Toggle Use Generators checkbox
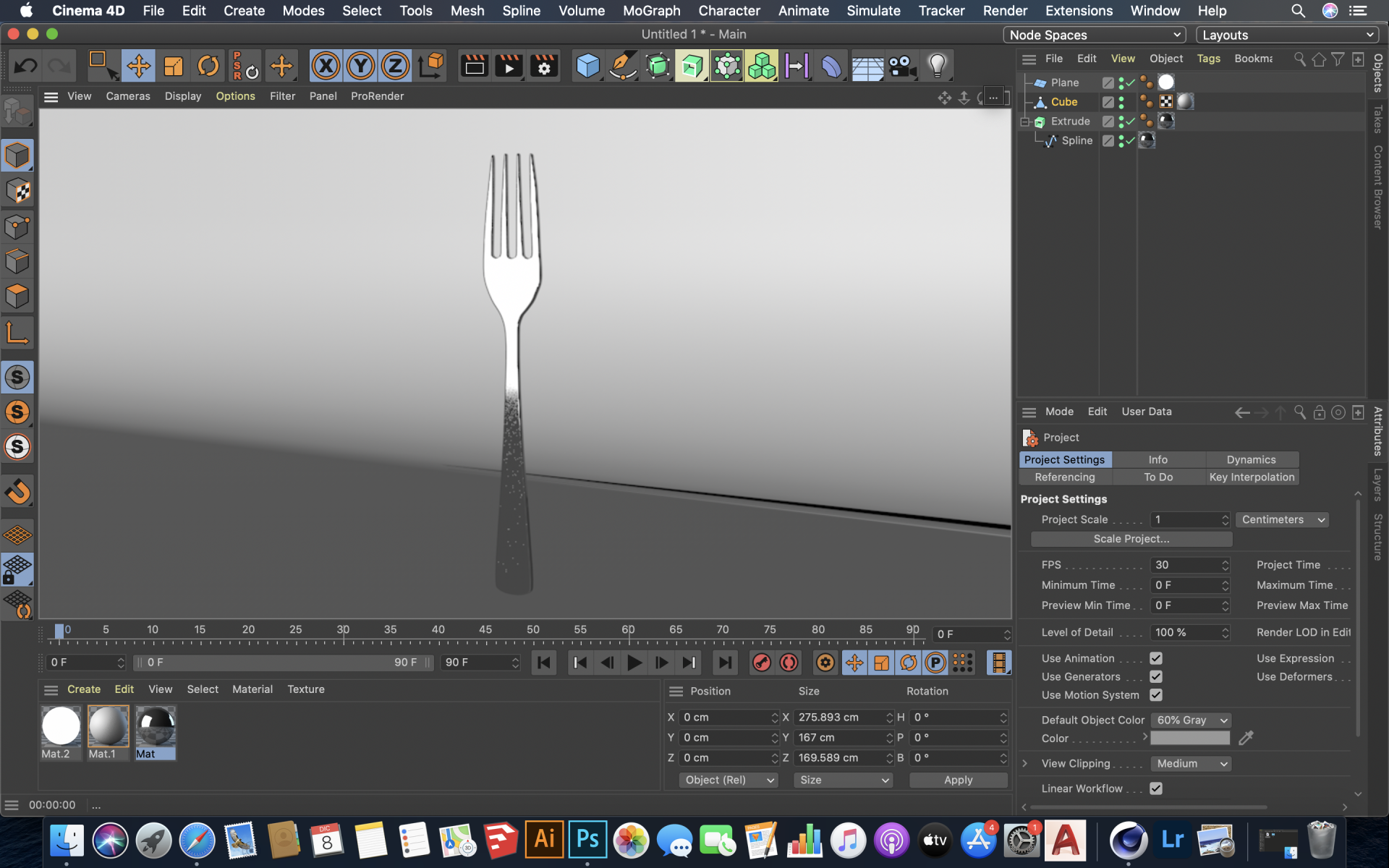The width and height of the screenshot is (1389, 868). [1155, 676]
